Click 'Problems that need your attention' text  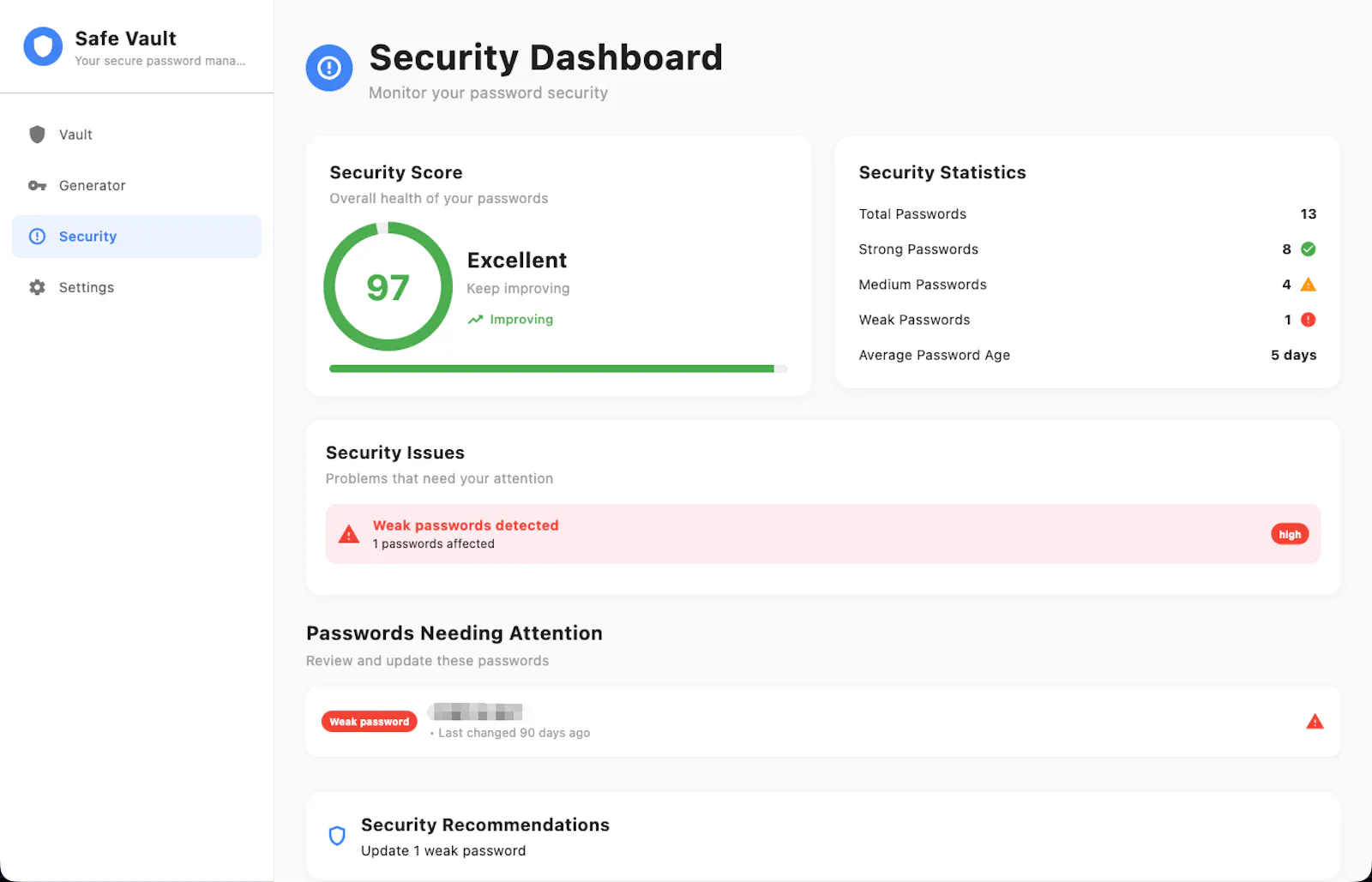click(x=439, y=479)
